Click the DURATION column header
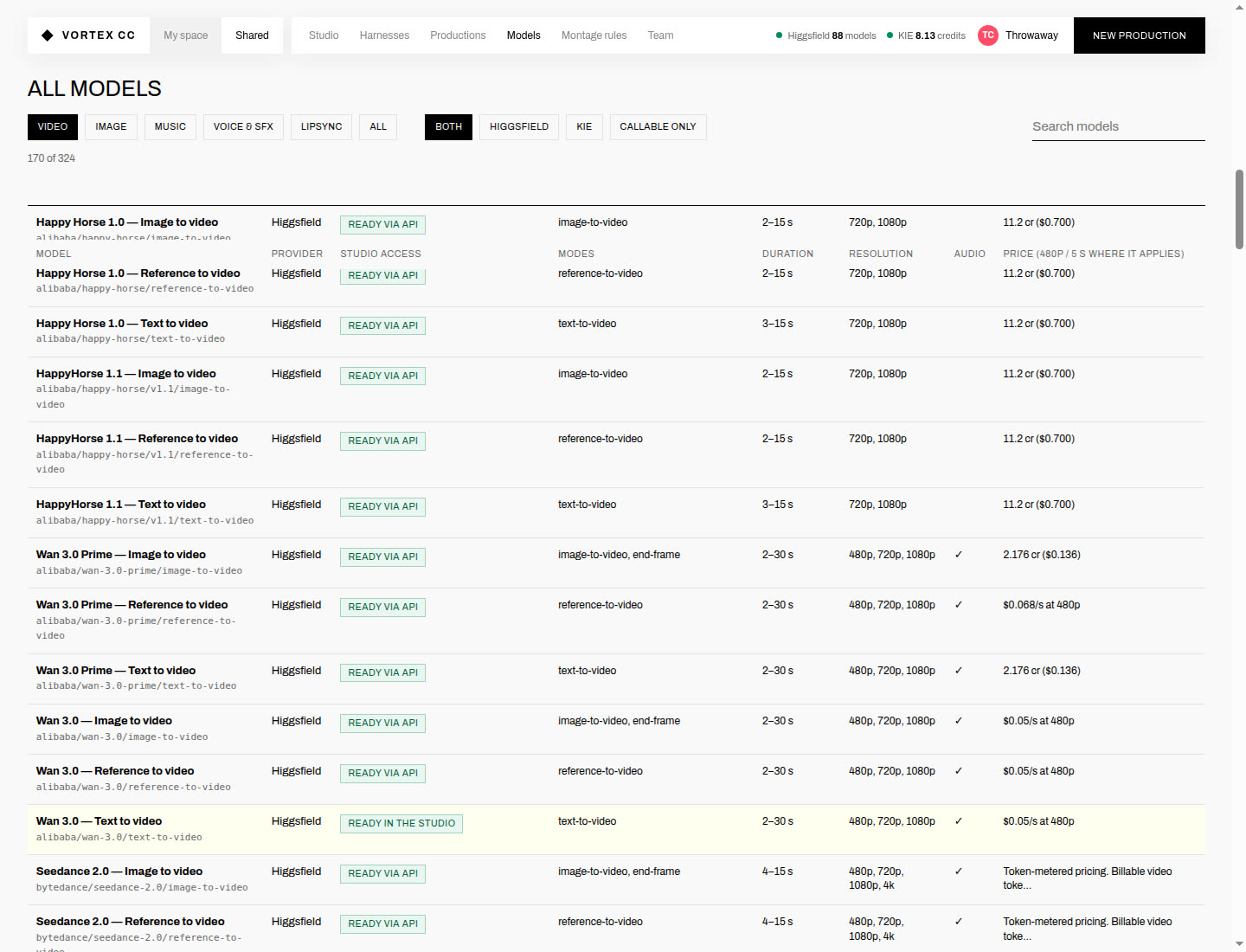 tap(787, 254)
